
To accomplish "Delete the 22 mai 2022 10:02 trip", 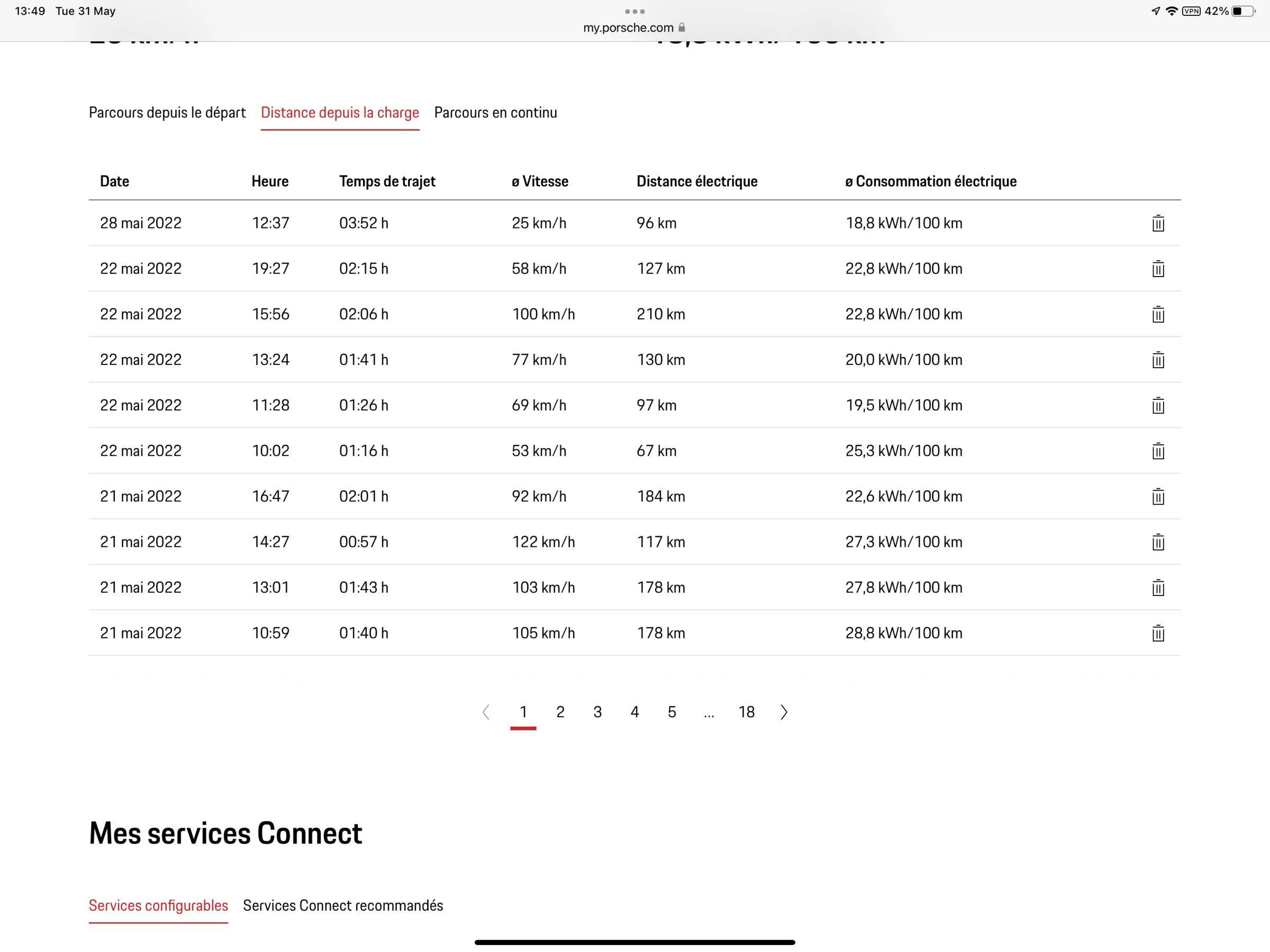I will tap(1157, 451).
